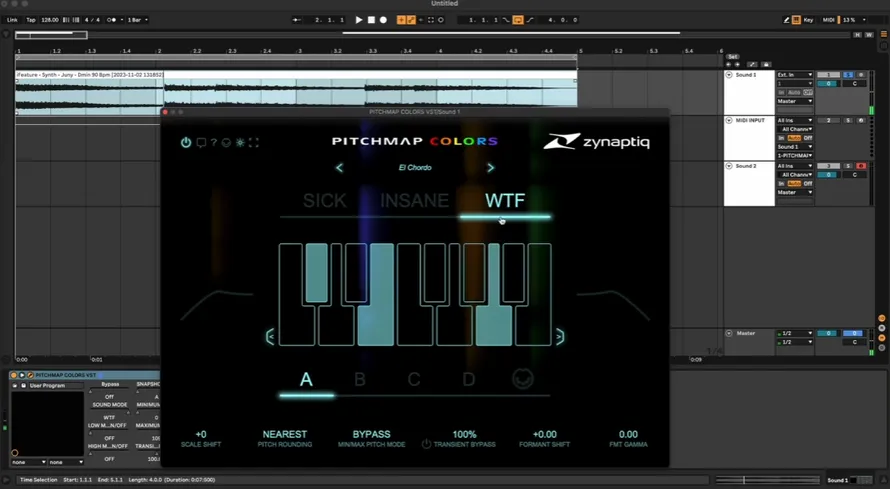Go to next preset after El Chordo
The width and height of the screenshot is (890, 489).
(x=490, y=168)
